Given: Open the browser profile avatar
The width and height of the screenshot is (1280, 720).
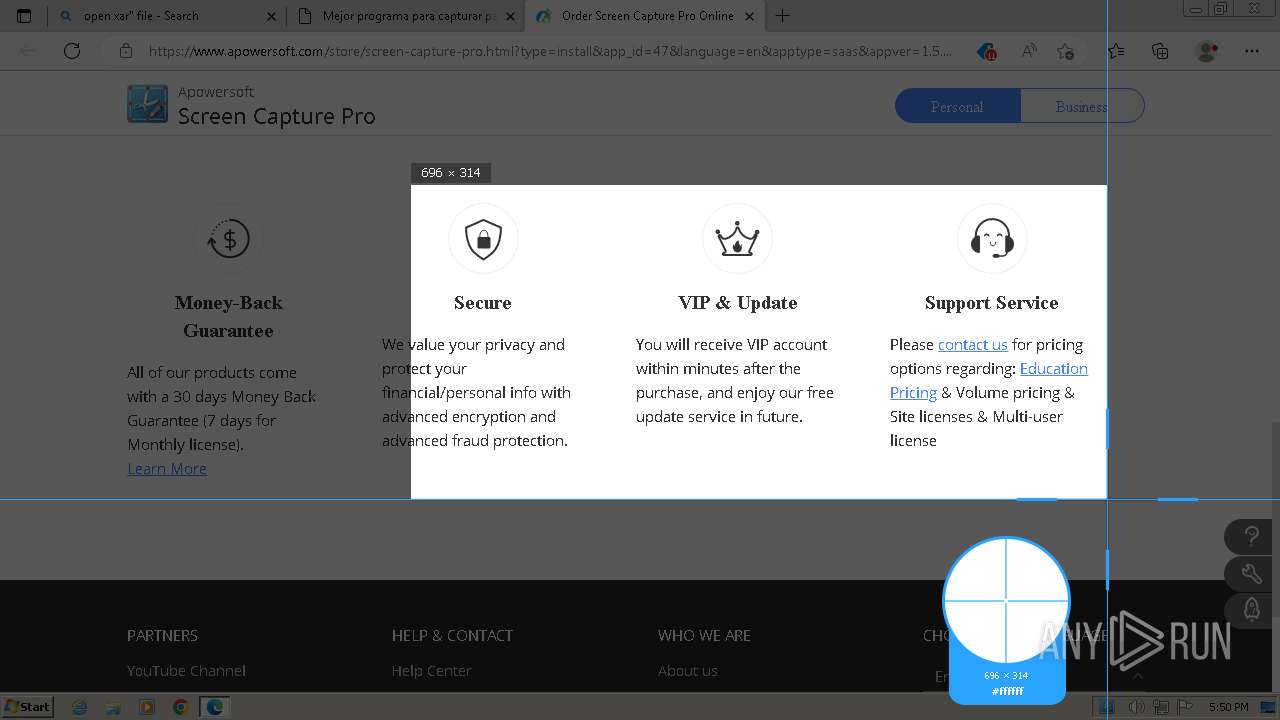Looking at the screenshot, I should tap(1207, 51).
